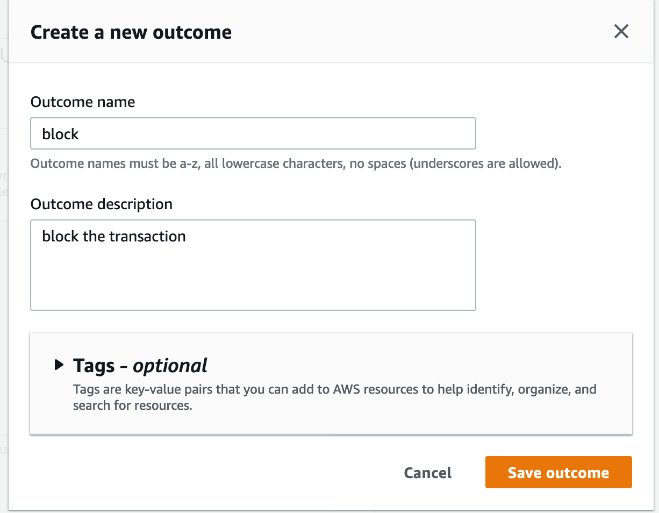Click the "Outcome name" field label

coord(83,102)
